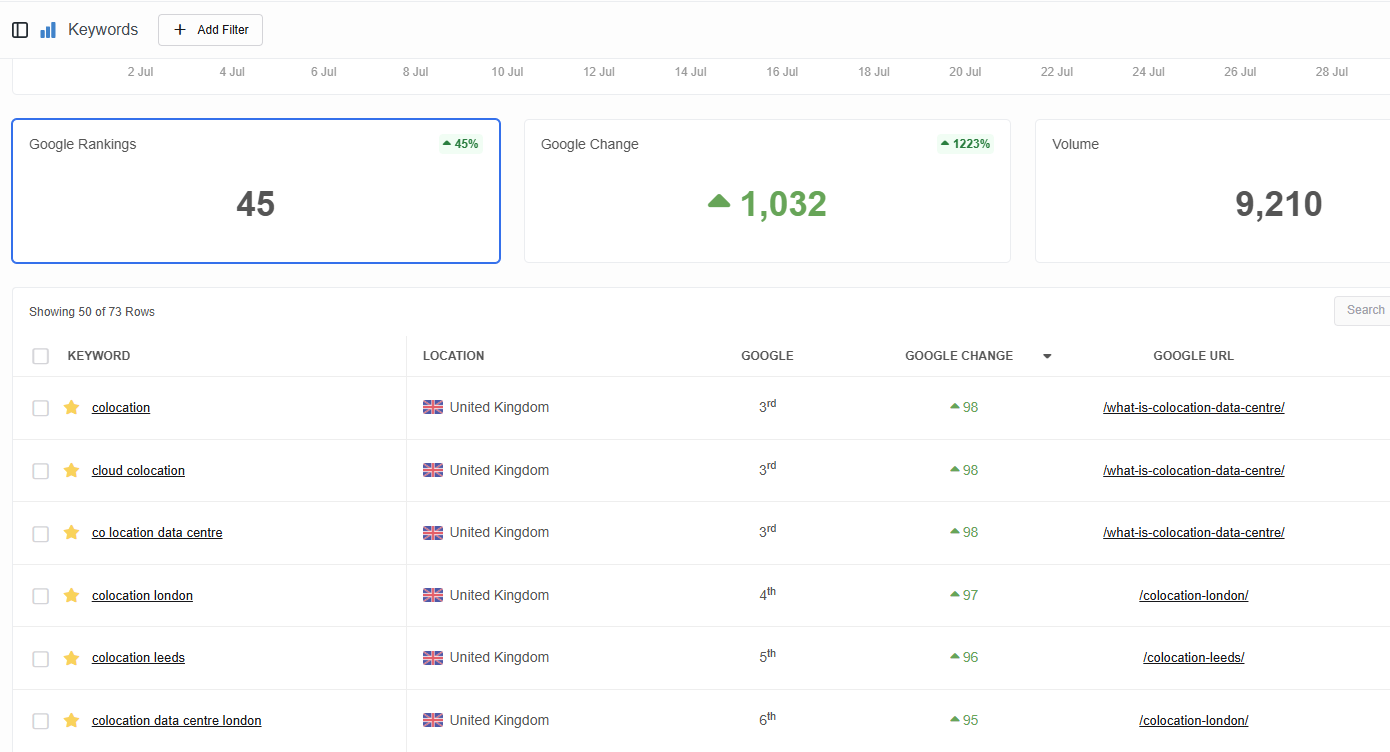Toggle favorite star for colocation london
Screen dimensions: 1390x752
(x=71, y=595)
